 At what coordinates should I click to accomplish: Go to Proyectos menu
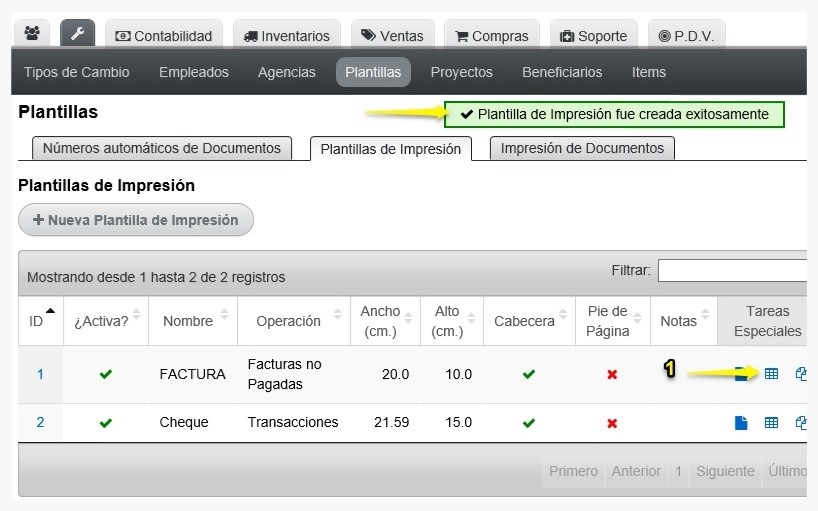coord(461,72)
